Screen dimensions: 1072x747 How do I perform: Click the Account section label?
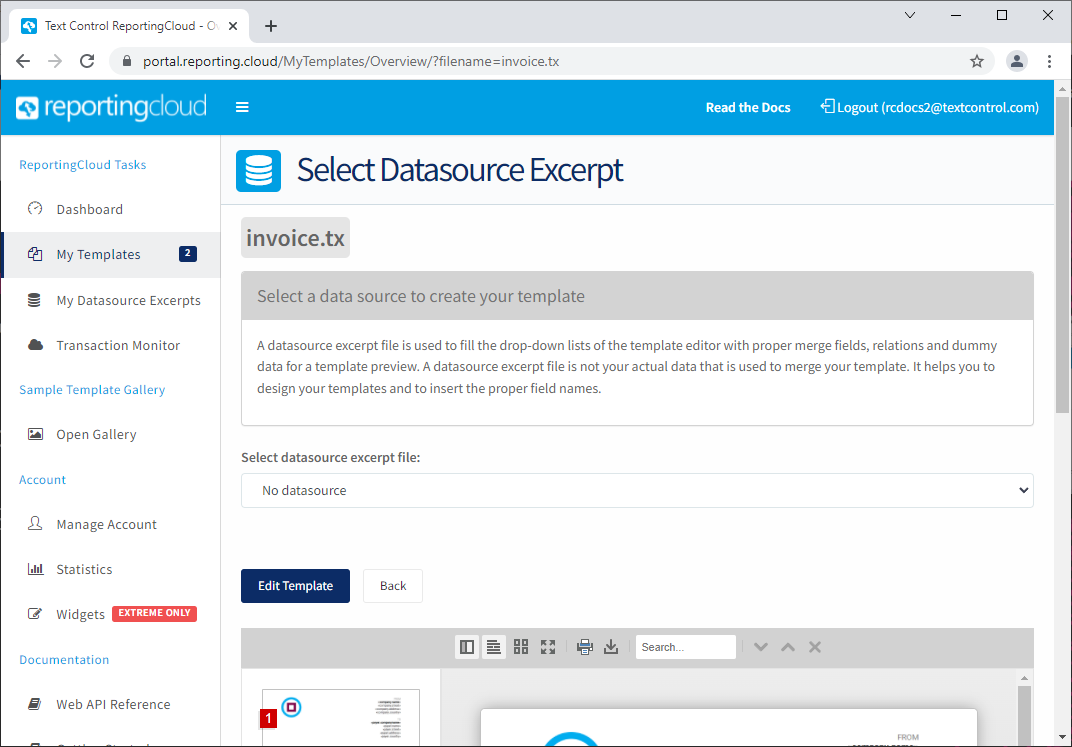(42, 480)
